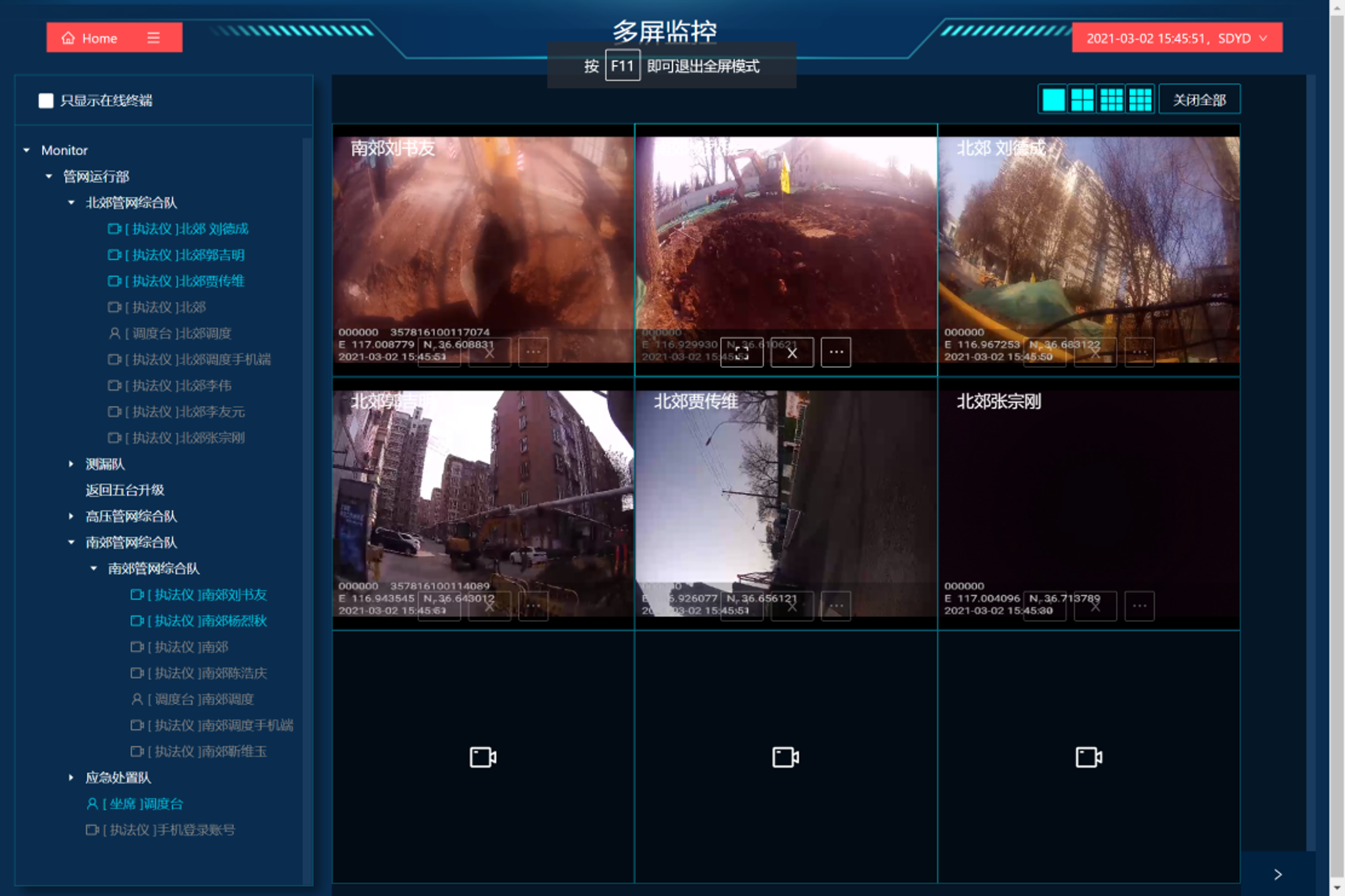This screenshot has height=896, width=1345.
Task: Close the active video stream with X
Action: tap(792, 353)
